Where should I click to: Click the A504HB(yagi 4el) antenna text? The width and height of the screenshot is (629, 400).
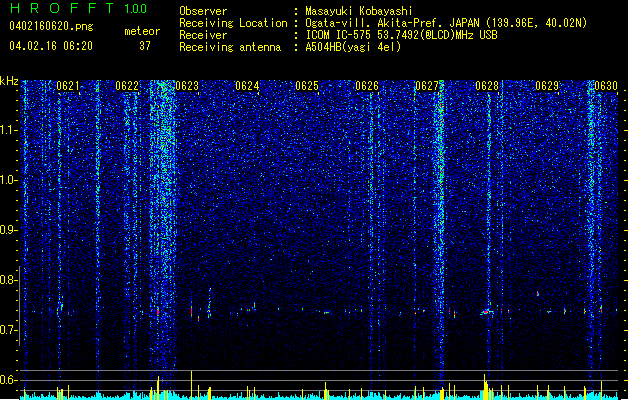pos(353,47)
